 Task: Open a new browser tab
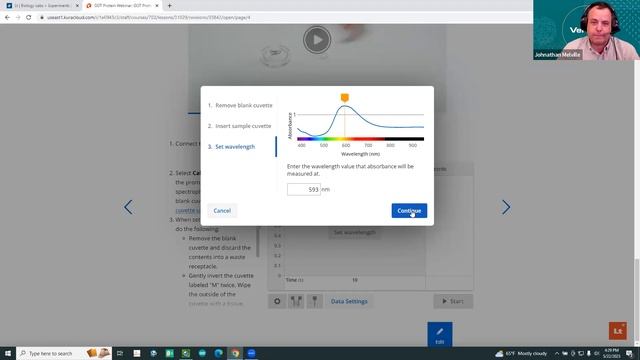point(169,6)
